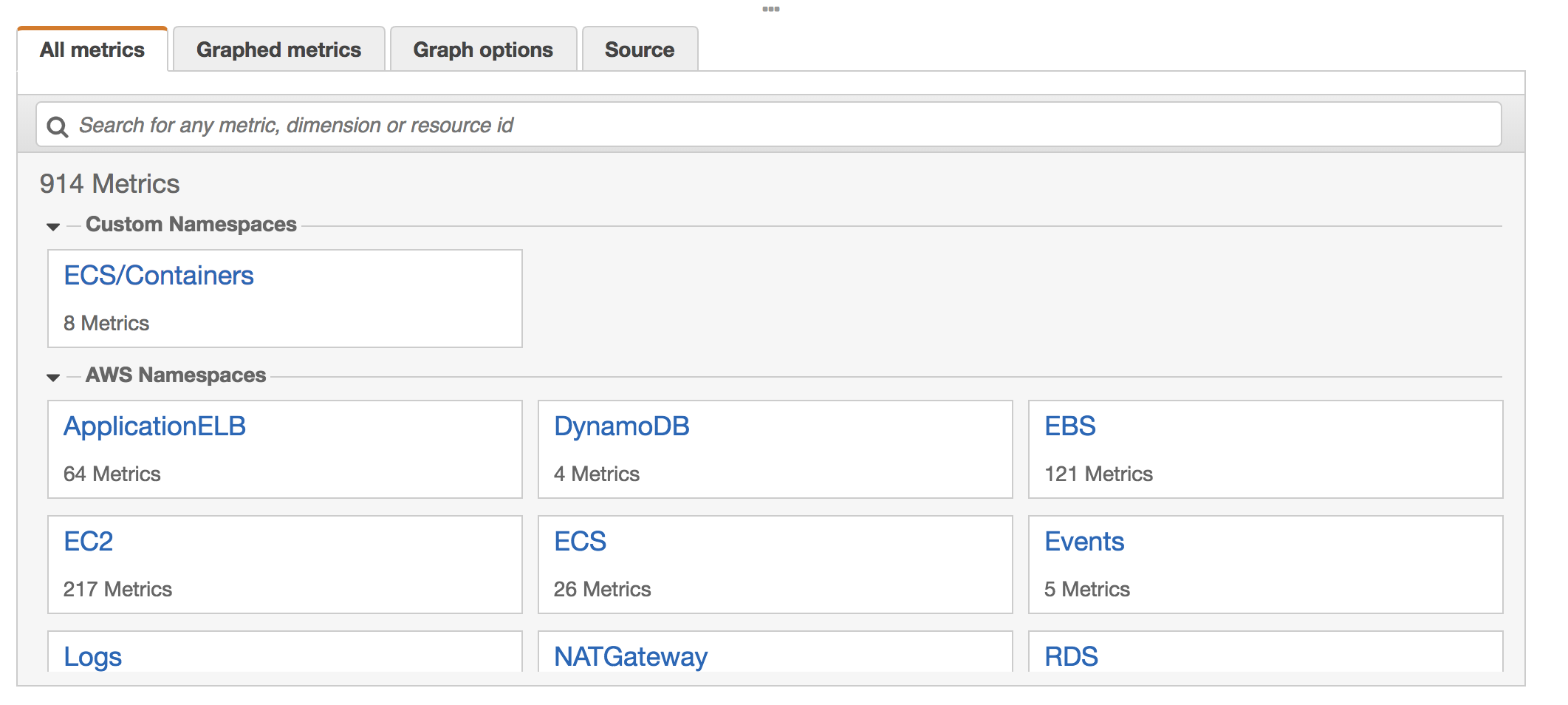
Task: Open the Graph options tab
Action: pos(483,50)
